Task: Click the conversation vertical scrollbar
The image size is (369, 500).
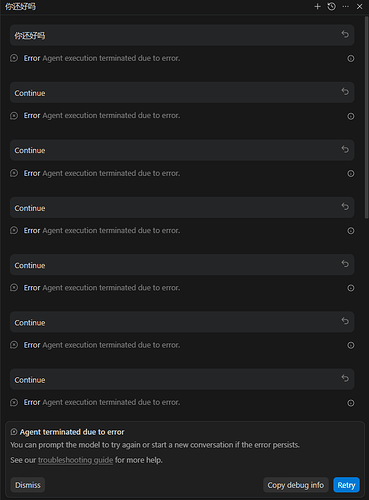Action: pos(366,117)
